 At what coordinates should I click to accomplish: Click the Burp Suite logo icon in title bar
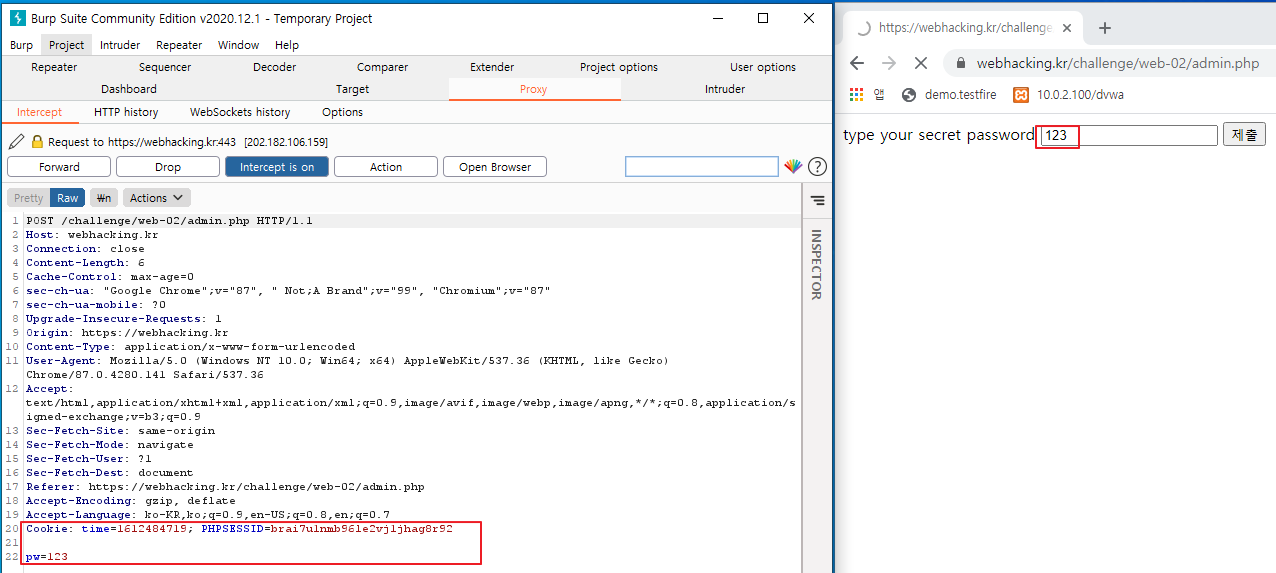coord(16,18)
